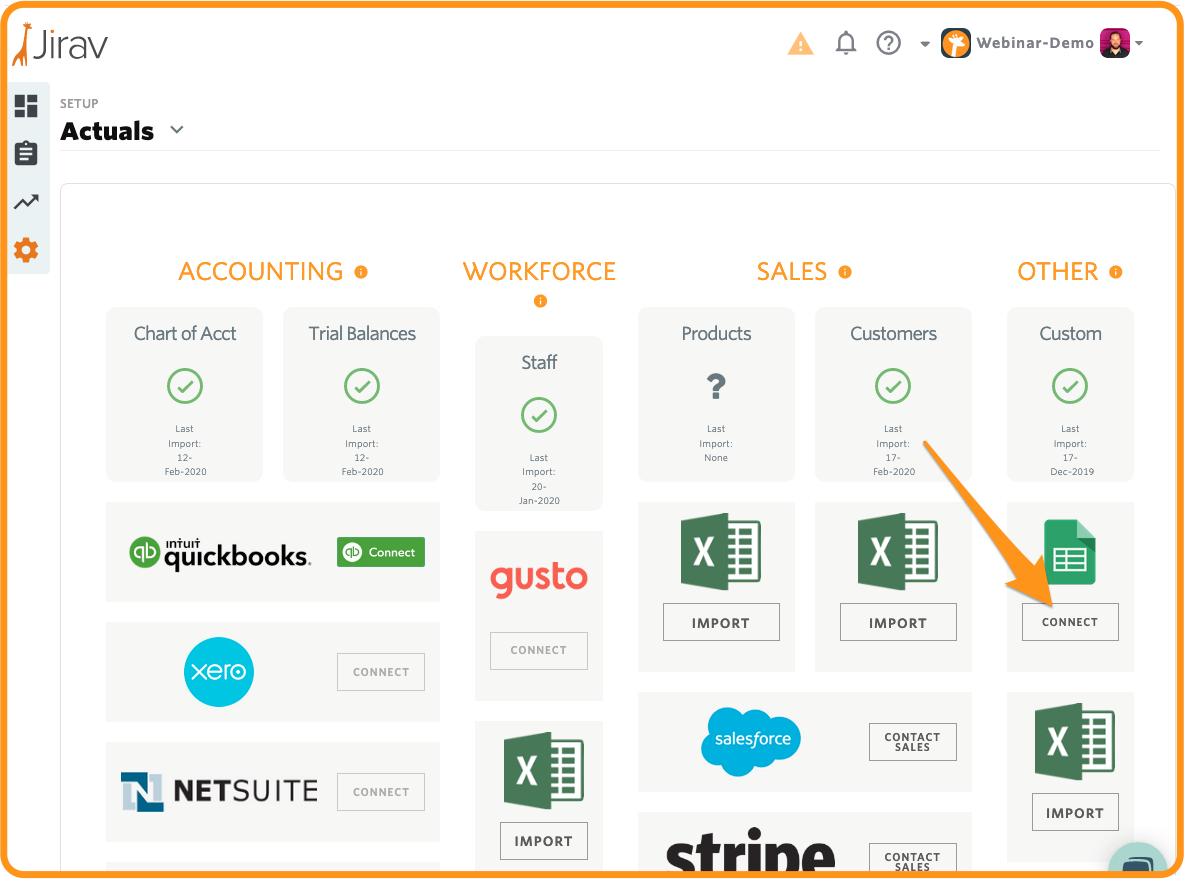Image resolution: width=1184 pixels, height=879 pixels.
Task: Click the Jirav giraffe logo
Action: pyautogui.click(x=60, y=45)
